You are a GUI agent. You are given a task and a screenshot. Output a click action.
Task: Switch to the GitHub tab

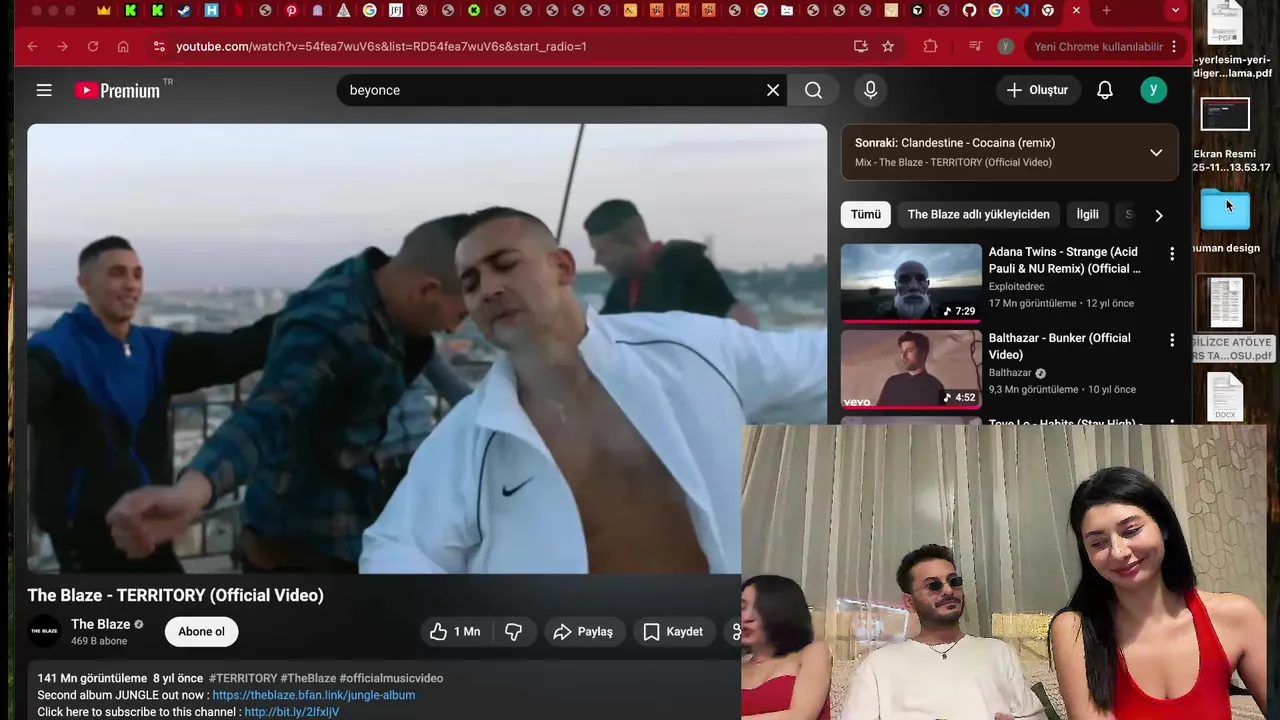tap(969, 10)
